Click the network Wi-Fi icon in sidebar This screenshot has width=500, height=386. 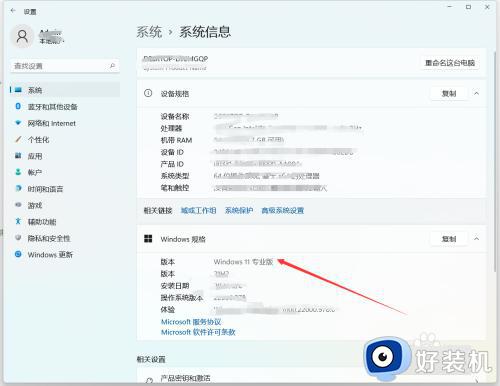pos(18,123)
